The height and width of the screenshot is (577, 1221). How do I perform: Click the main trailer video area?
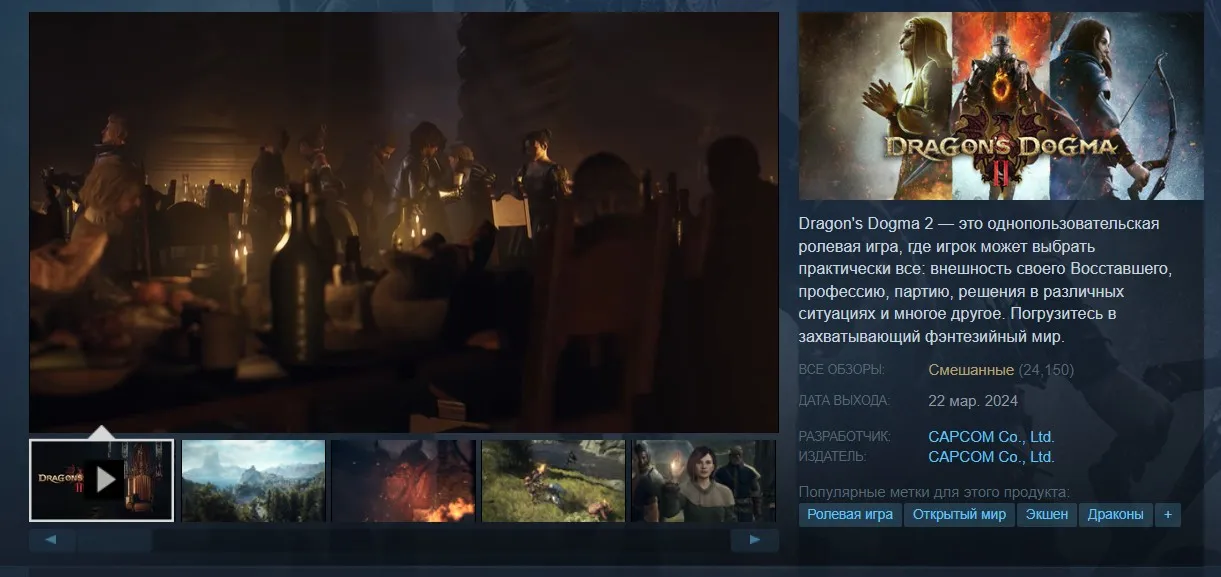pos(404,222)
